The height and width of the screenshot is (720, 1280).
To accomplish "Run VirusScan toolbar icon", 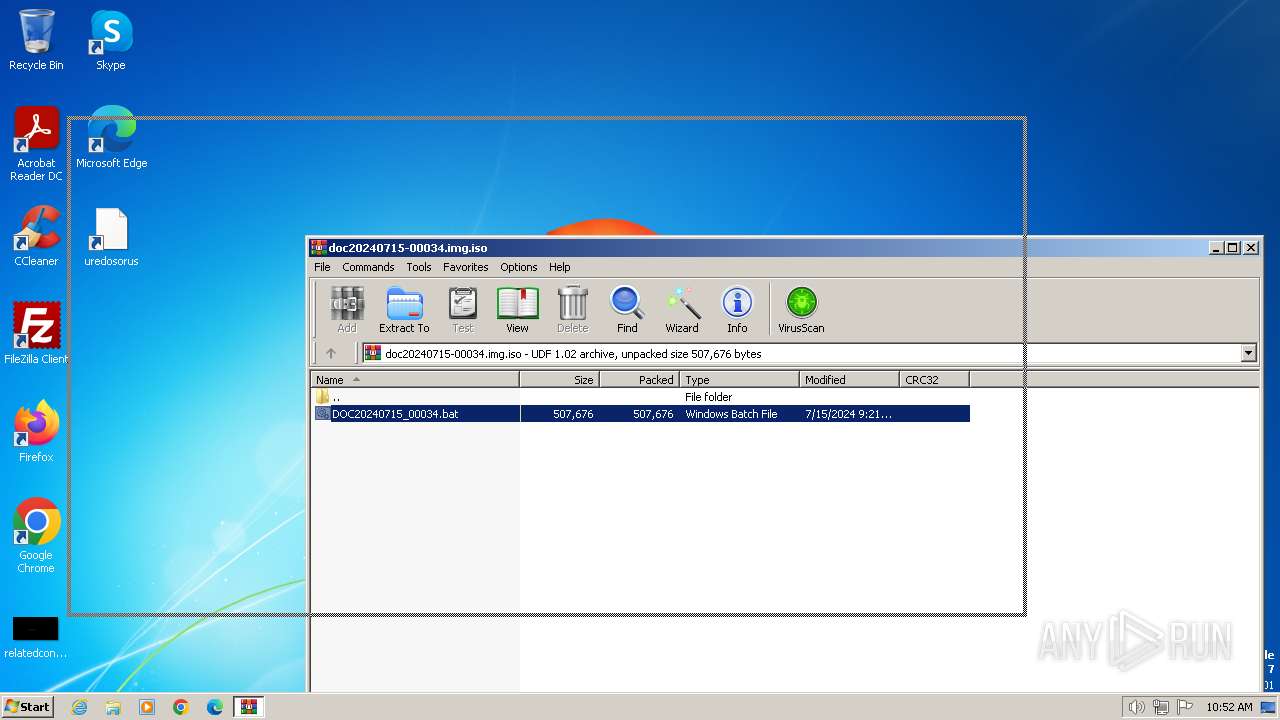I will coord(801,309).
